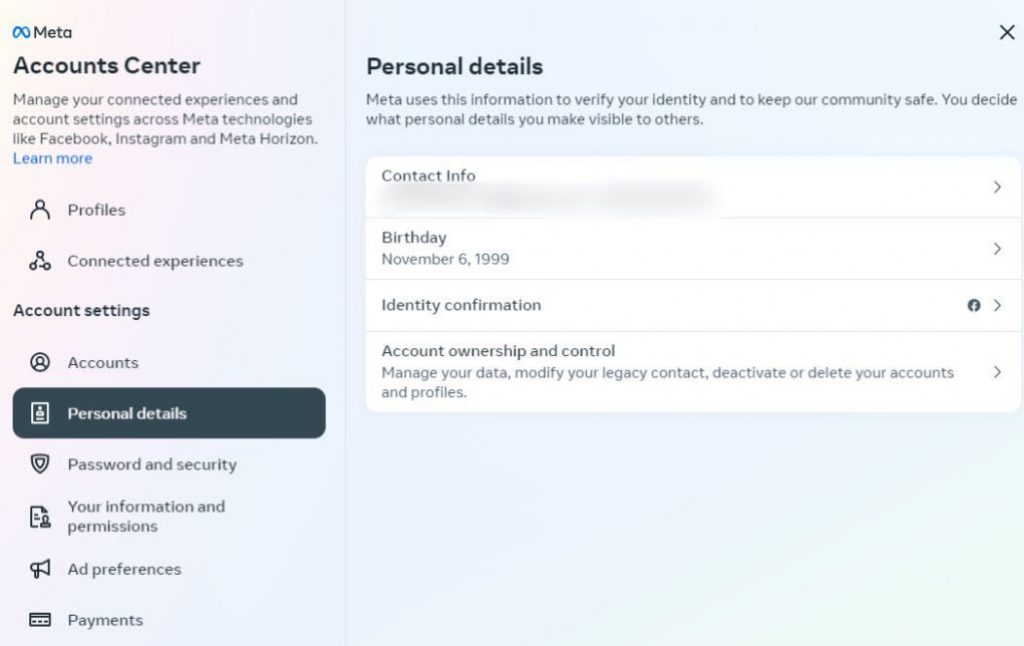Expand Identity confirmation options
Screen dimensions: 1024x646
[x=998, y=306]
